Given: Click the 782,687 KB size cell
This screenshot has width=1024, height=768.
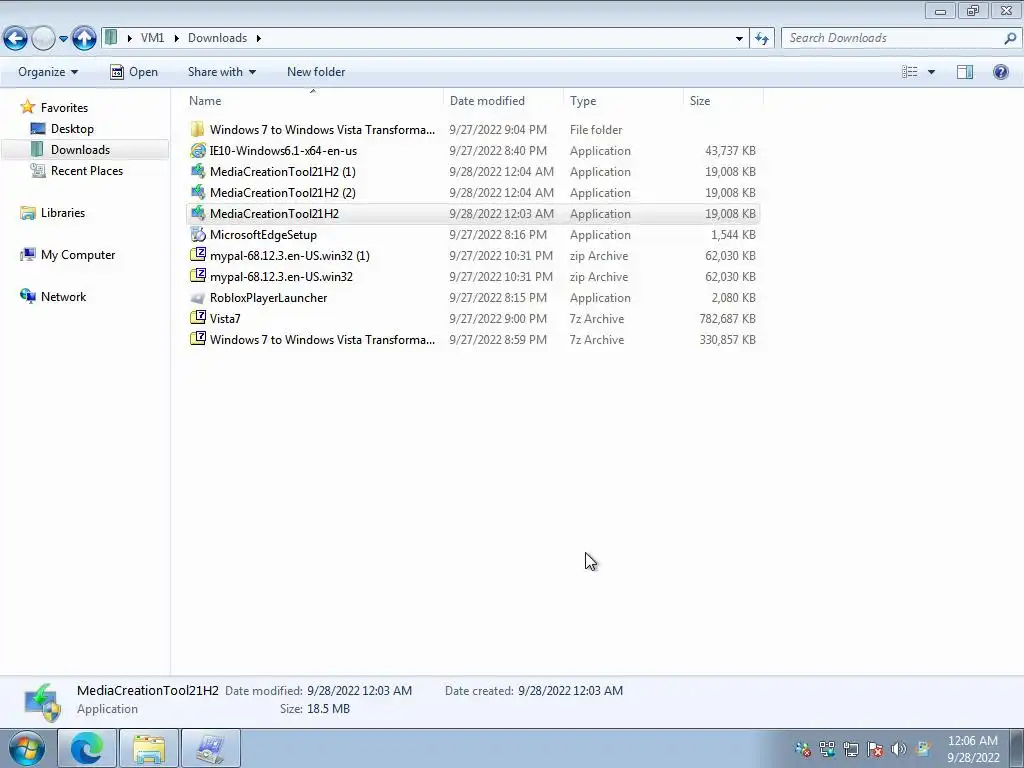Looking at the screenshot, I should (728, 319).
